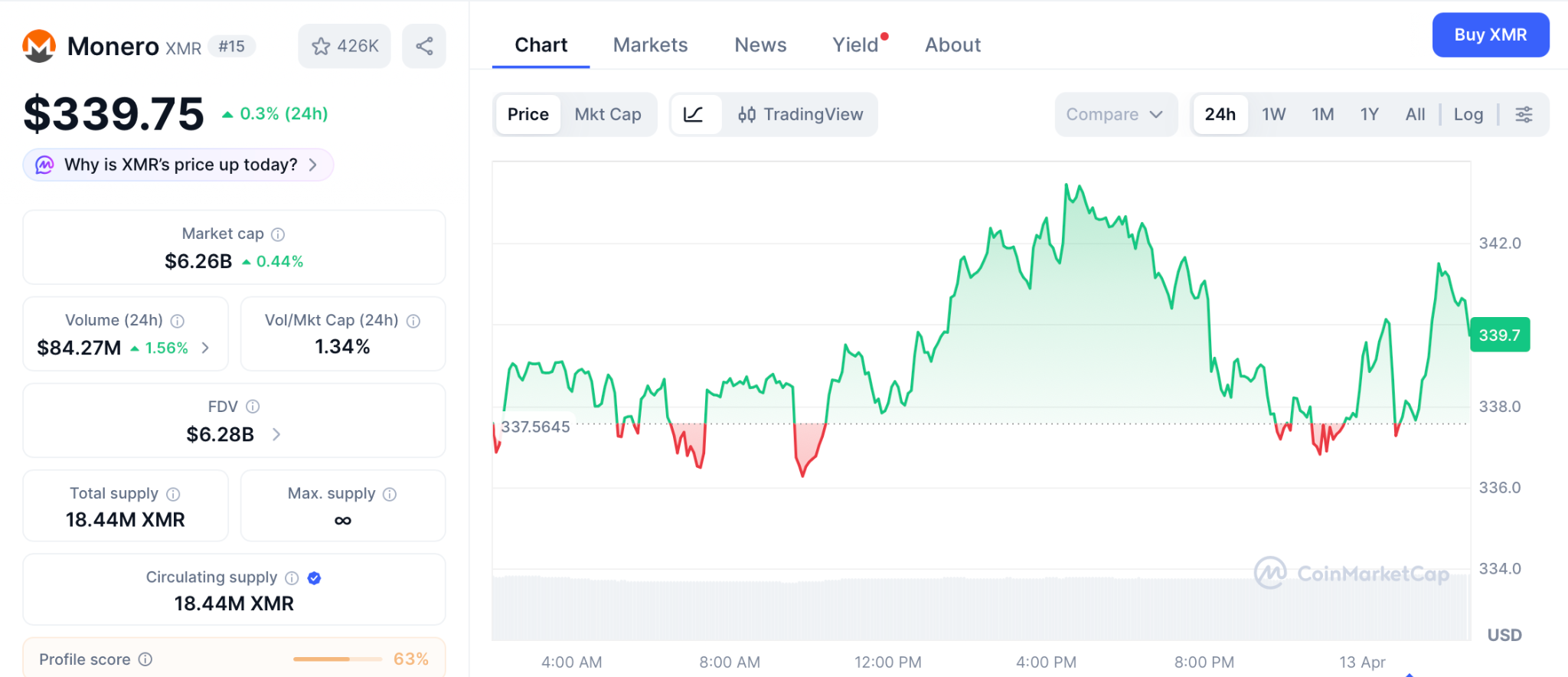This screenshot has width=1568, height=677.
Task: Click the FDV info icon
Action: coord(253,407)
